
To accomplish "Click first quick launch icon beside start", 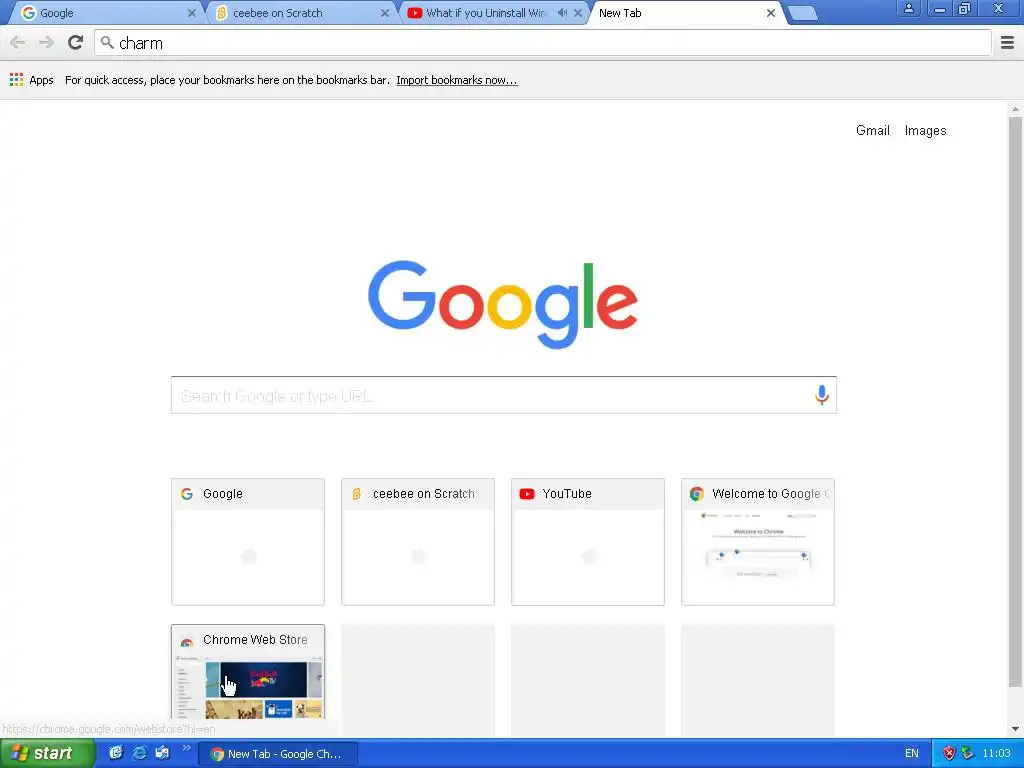I will 116,753.
